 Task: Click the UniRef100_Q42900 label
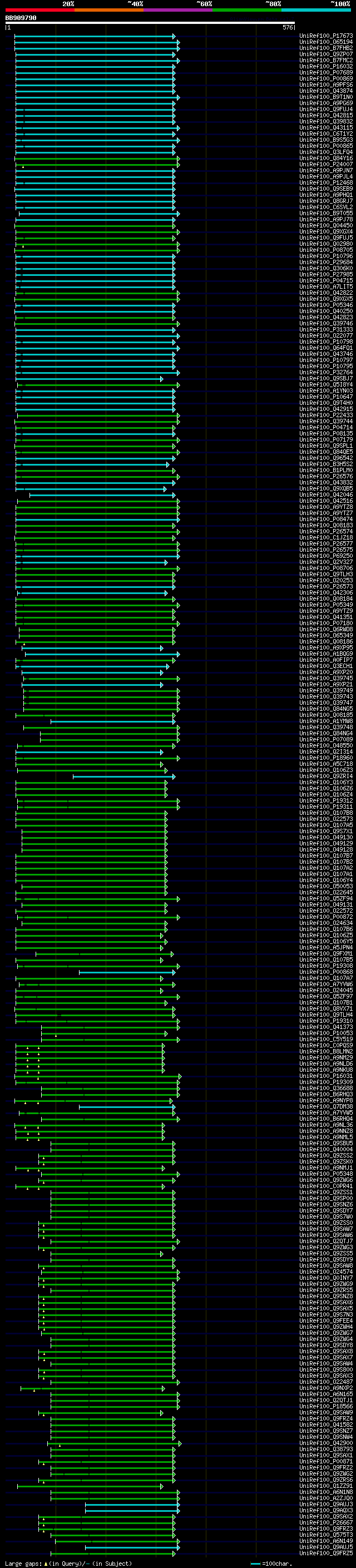click(x=326, y=1443)
